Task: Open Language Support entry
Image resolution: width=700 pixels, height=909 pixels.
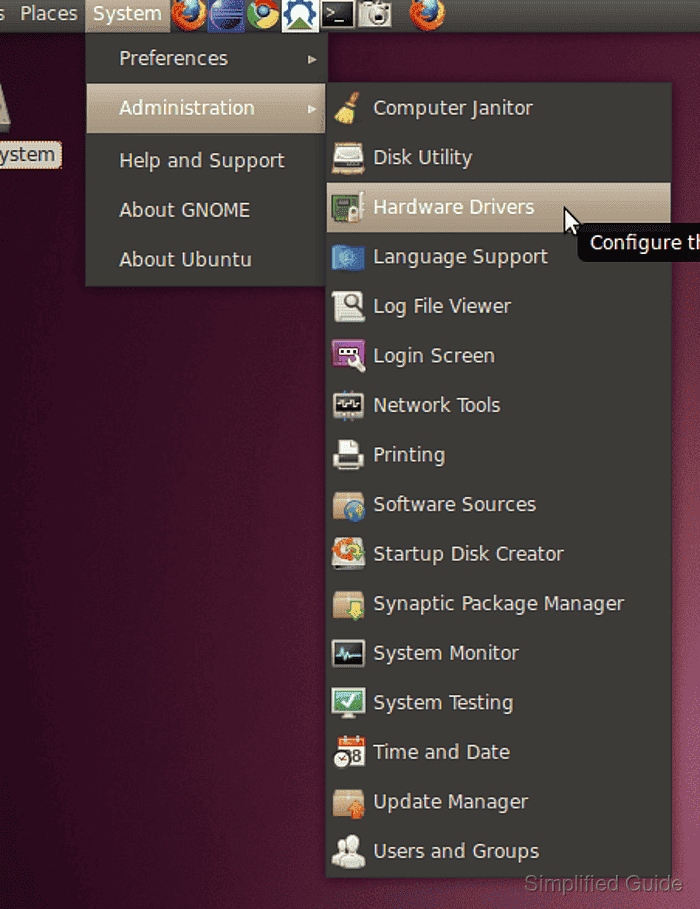Action: tap(499, 257)
